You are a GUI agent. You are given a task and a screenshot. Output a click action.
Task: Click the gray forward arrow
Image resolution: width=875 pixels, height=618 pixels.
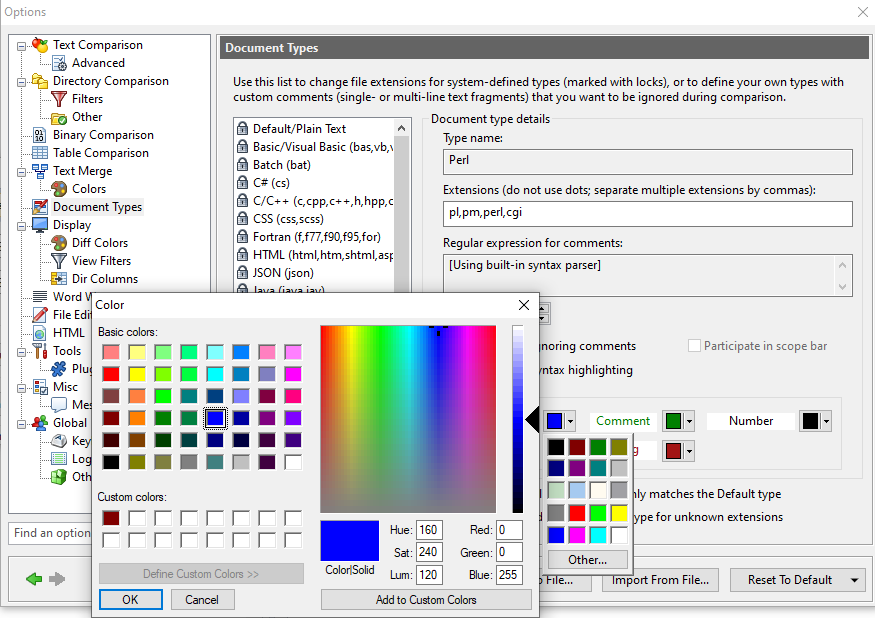coord(57,579)
